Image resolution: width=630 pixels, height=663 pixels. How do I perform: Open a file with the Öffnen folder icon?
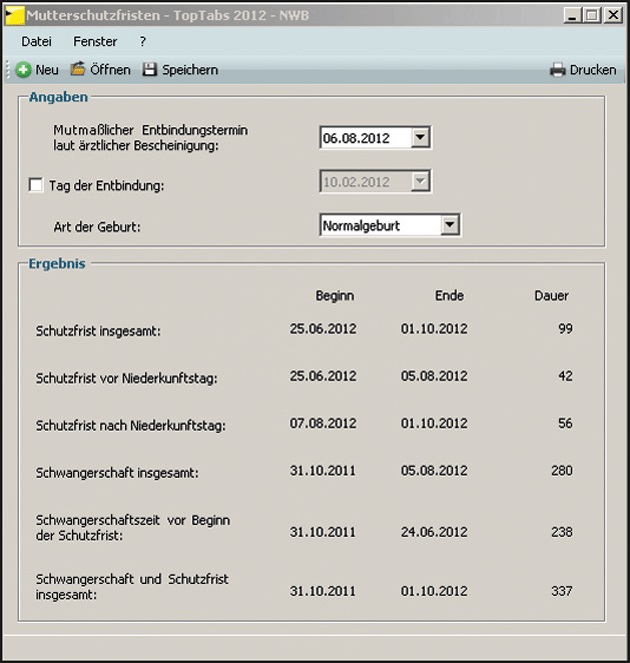pyautogui.click(x=78, y=70)
